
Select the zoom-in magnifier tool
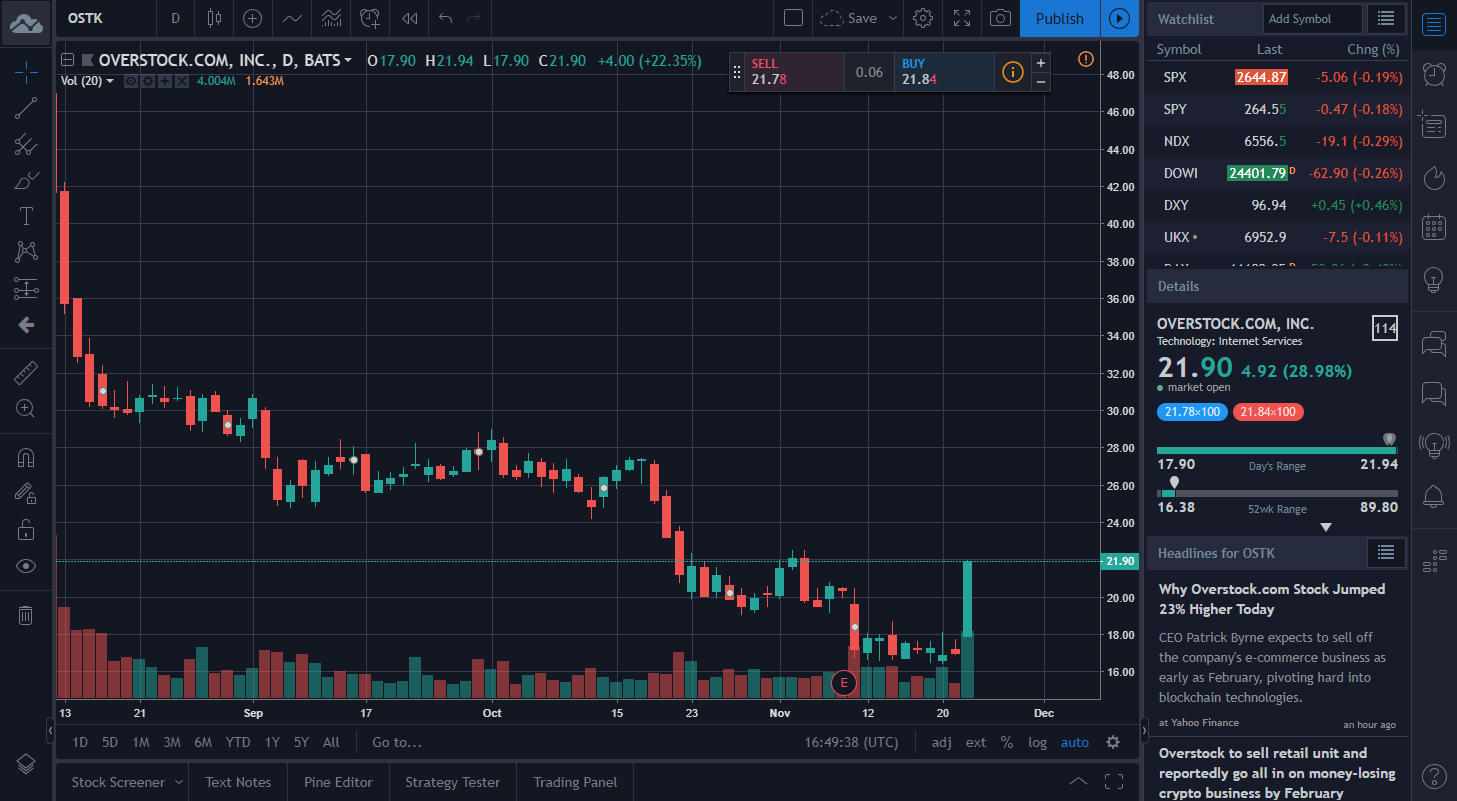[x=26, y=408]
